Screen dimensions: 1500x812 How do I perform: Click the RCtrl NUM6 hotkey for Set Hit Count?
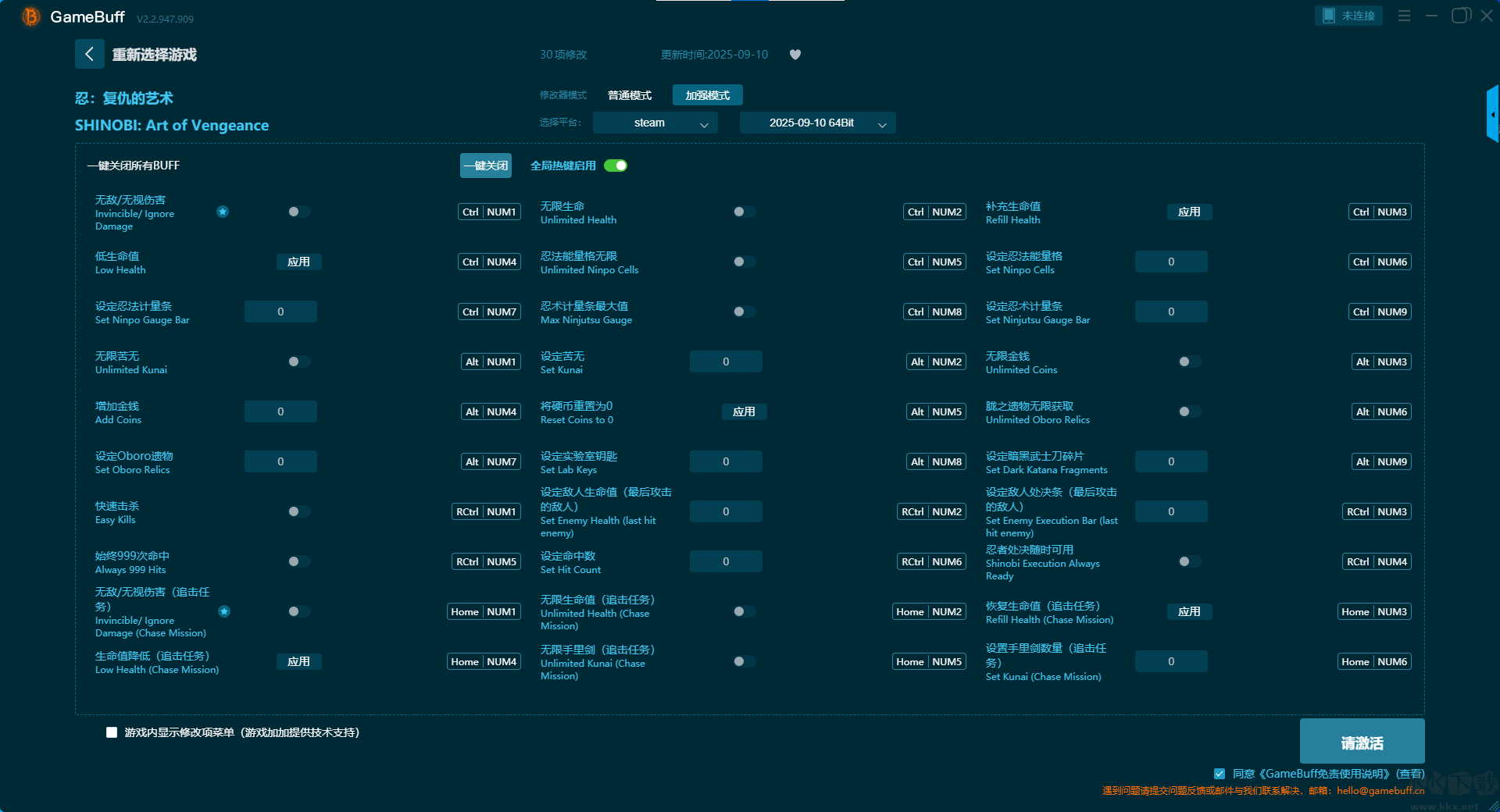click(931, 561)
